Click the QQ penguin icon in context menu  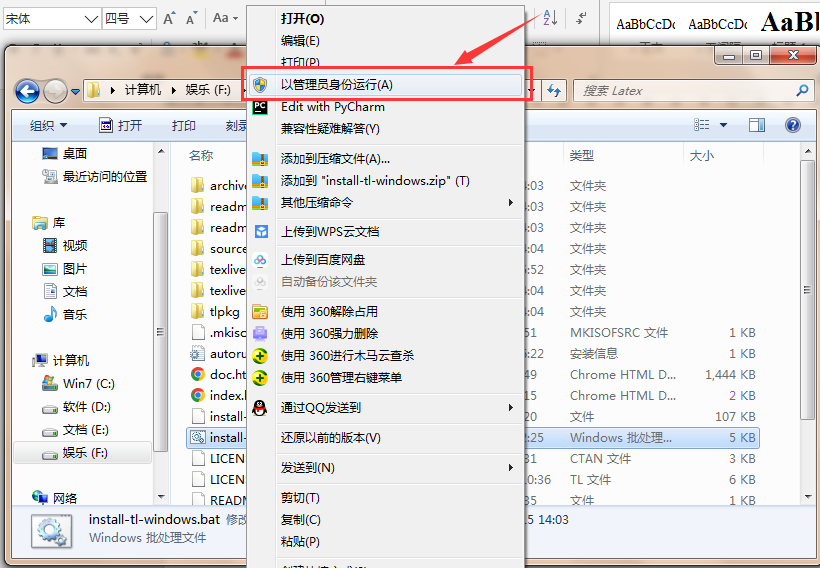260,407
